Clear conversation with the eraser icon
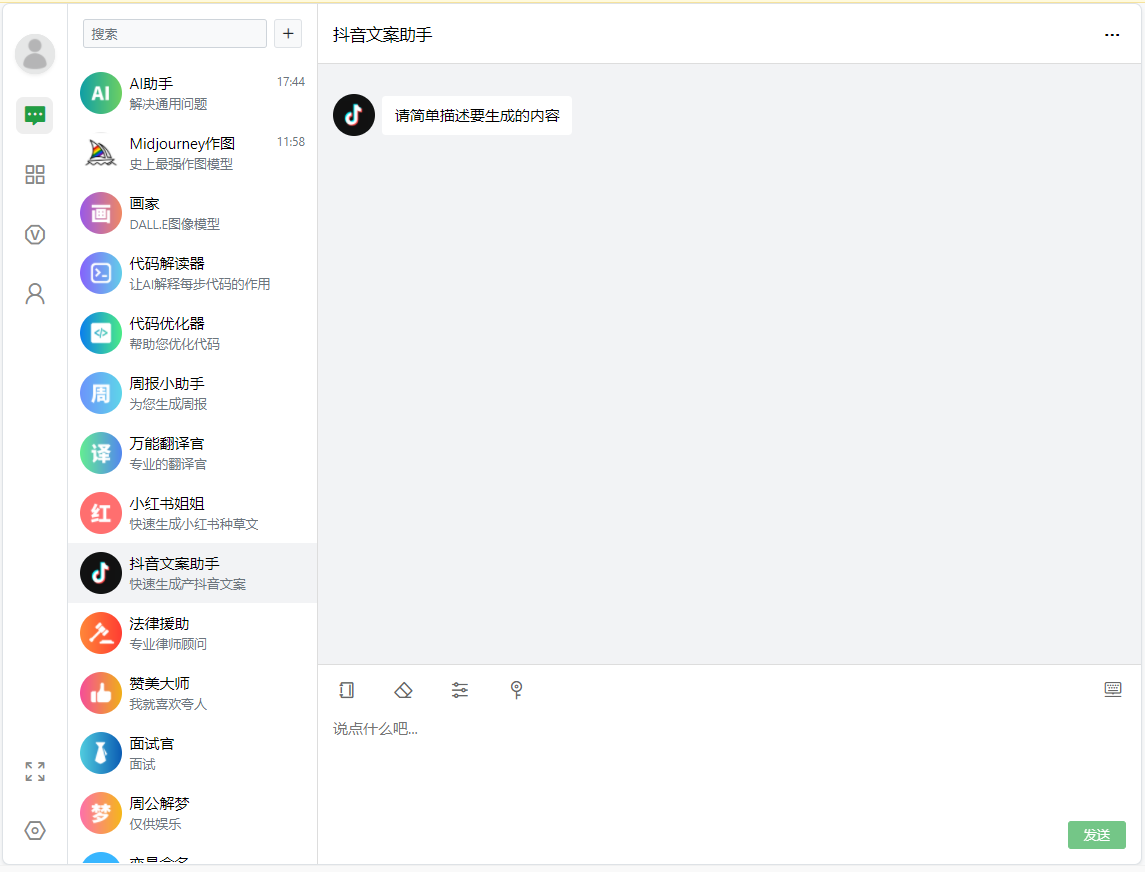1145x872 pixels. click(x=403, y=690)
